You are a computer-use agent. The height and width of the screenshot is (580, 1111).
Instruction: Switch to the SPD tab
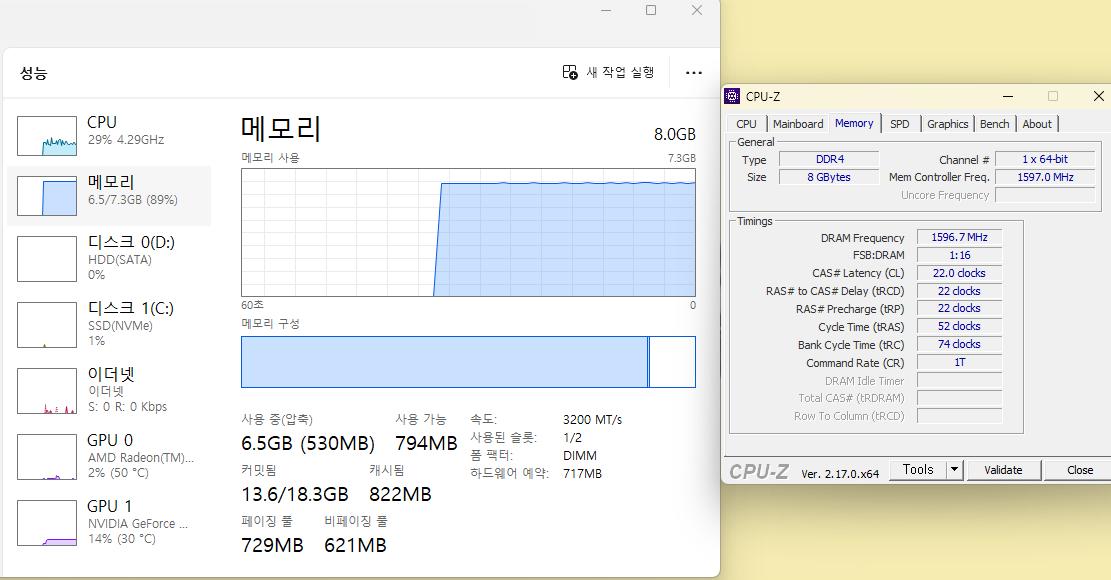click(x=900, y=124)
